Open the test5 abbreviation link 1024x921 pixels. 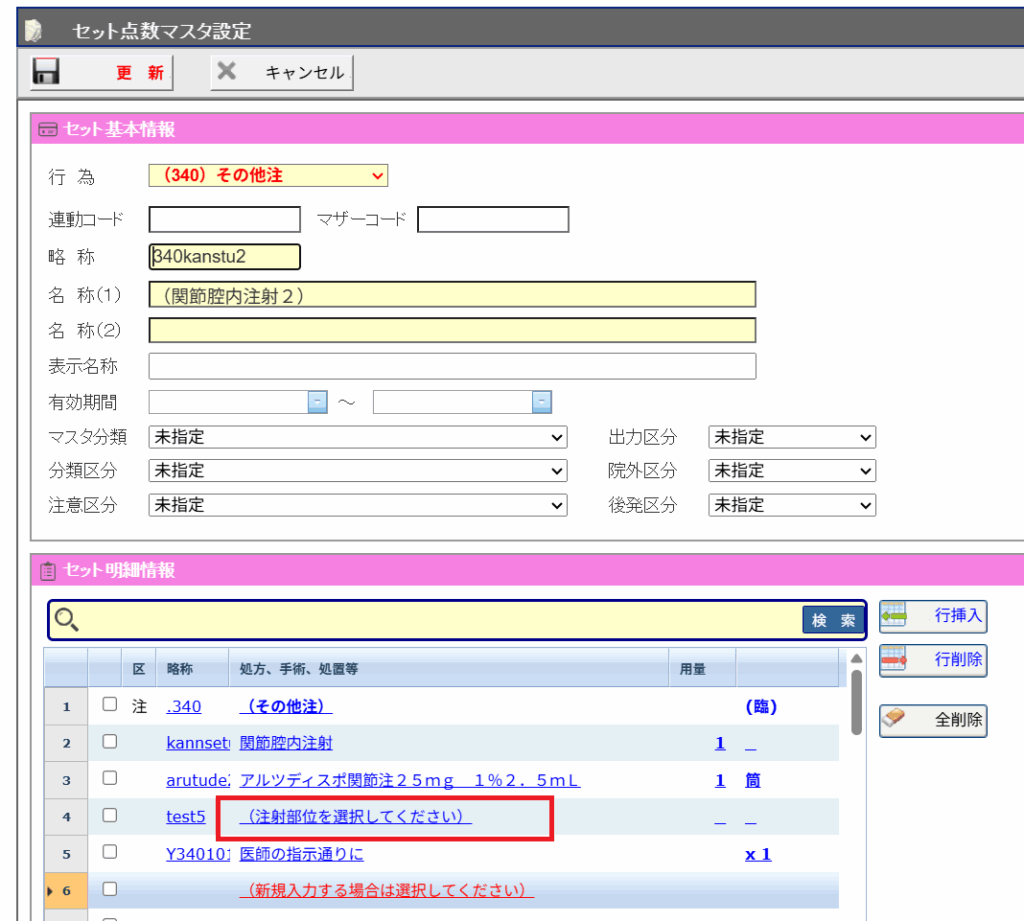(x=185, y=817)
